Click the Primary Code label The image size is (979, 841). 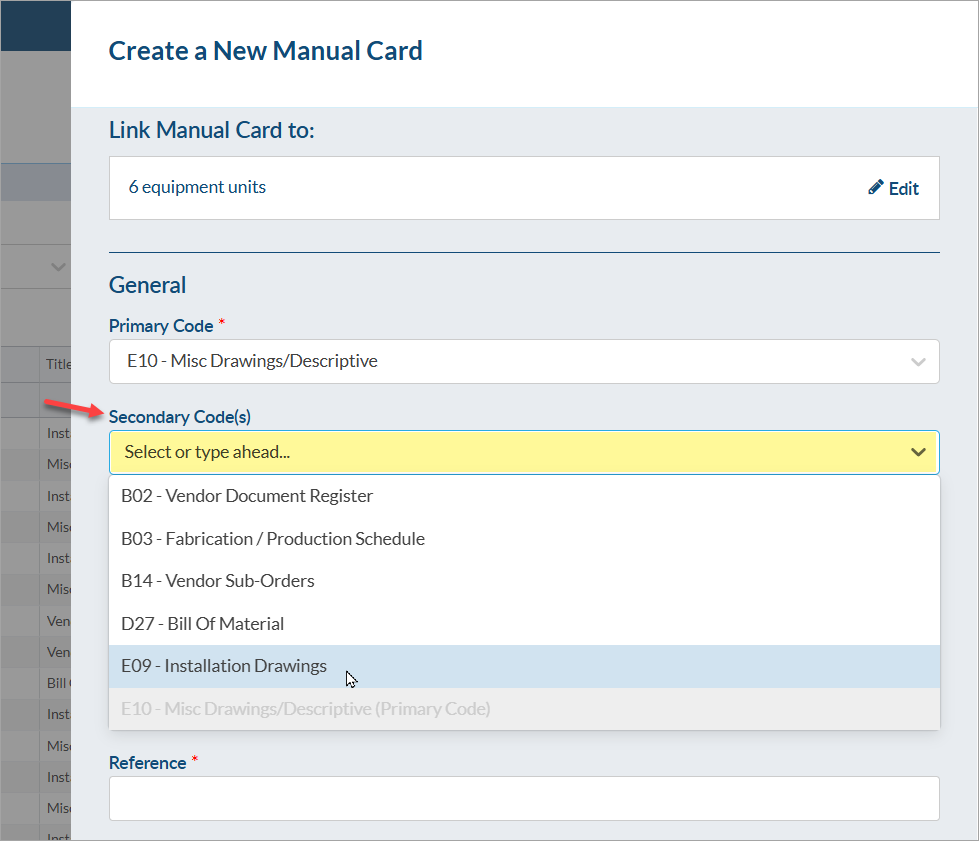pos(161,326)
